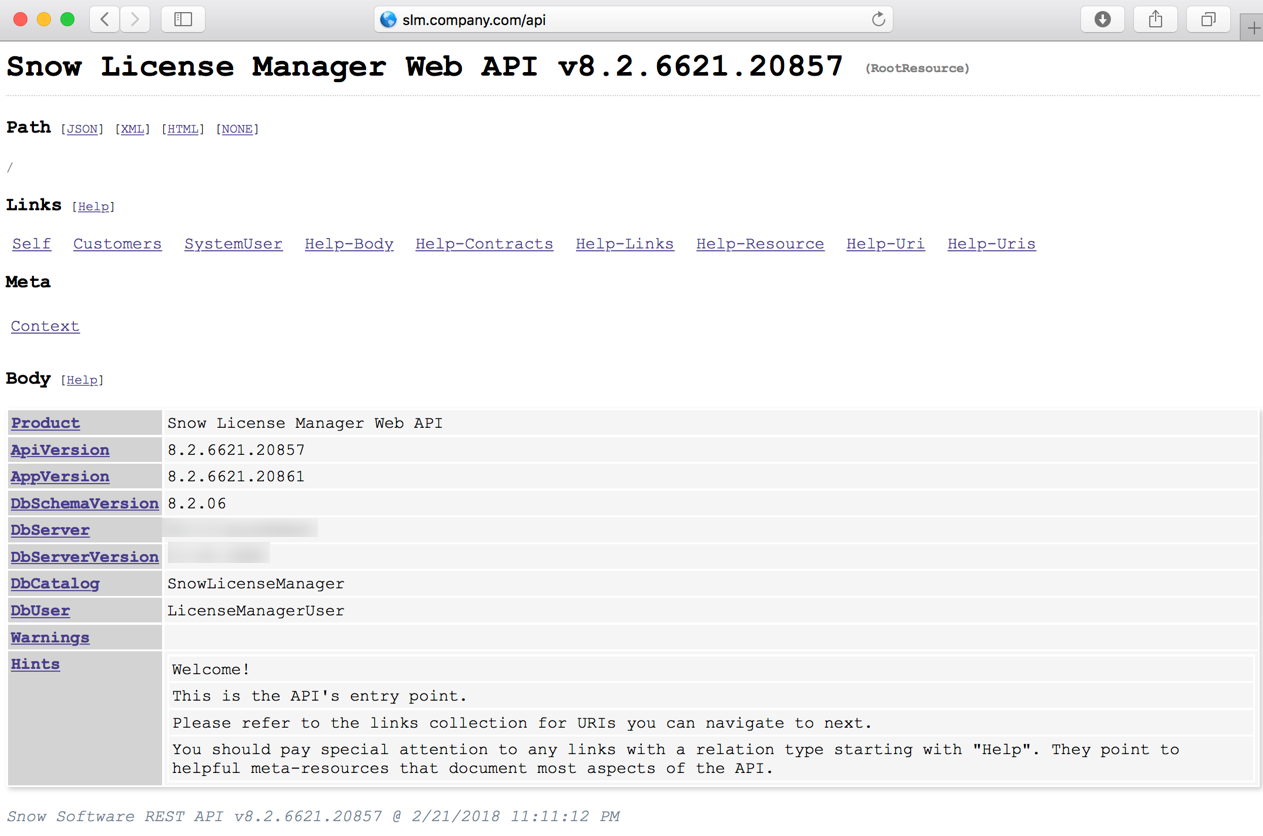1263x836 pixels.
Task: Open the Customers link
Action: coord(117,244)
